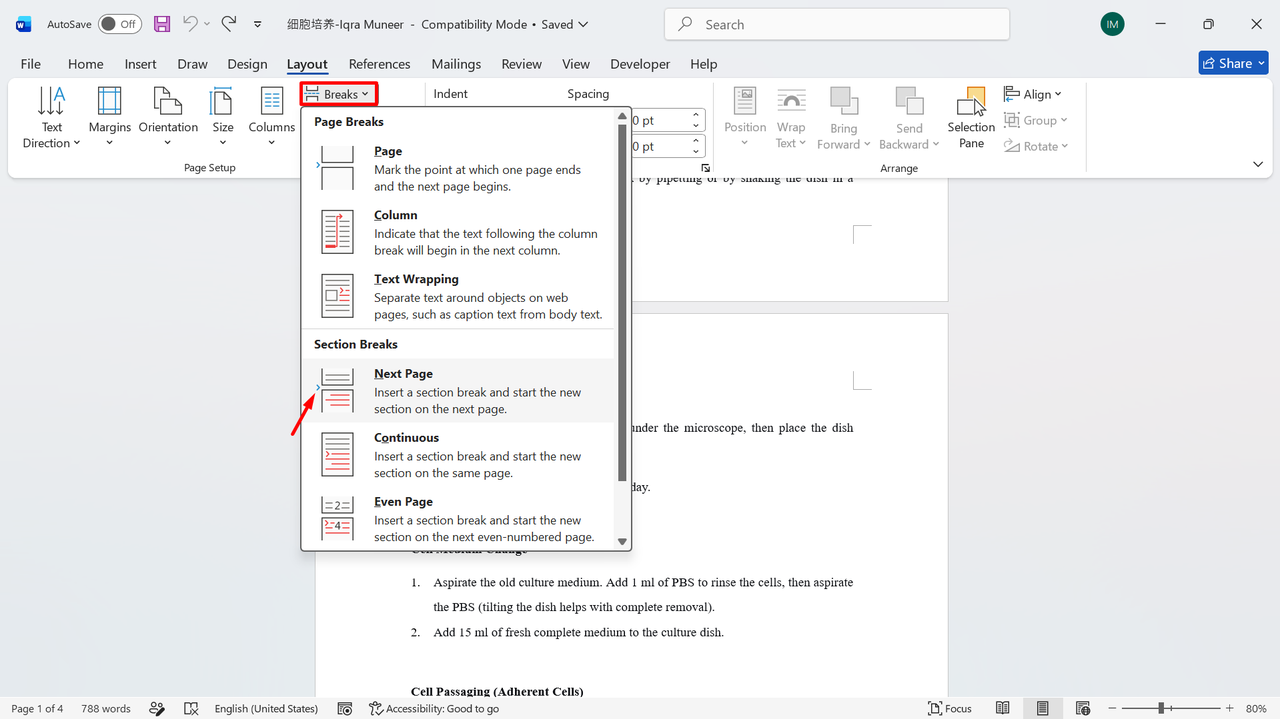
Task: Open Text Direction options
Action: point(51,118)
